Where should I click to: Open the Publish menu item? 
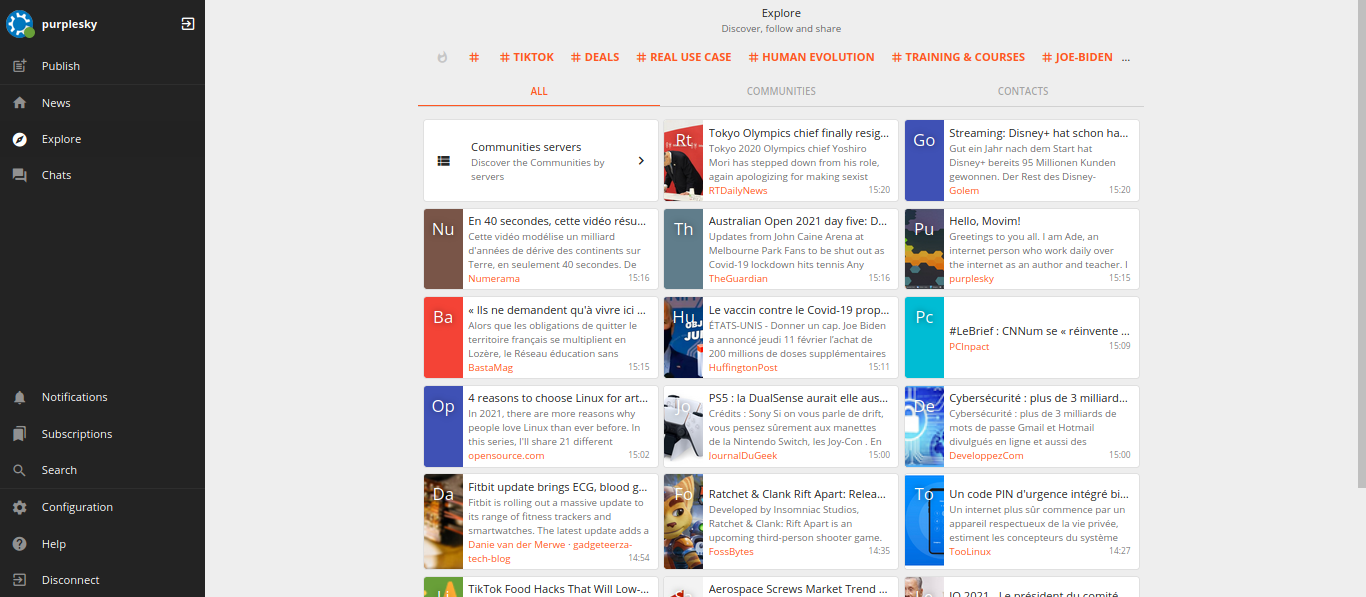coord(102,66)
